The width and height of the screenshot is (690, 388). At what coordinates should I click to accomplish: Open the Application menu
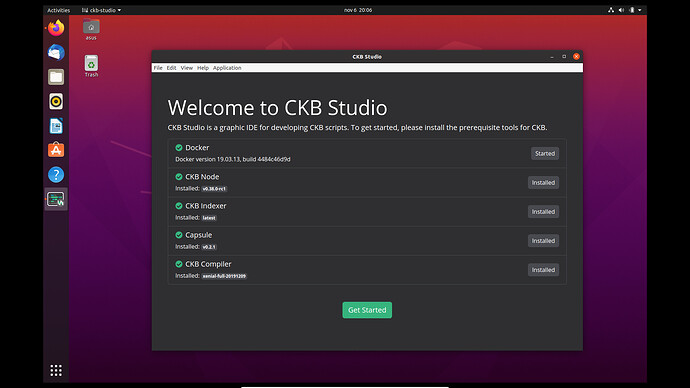pyautogui.click(x=227, y=68)
